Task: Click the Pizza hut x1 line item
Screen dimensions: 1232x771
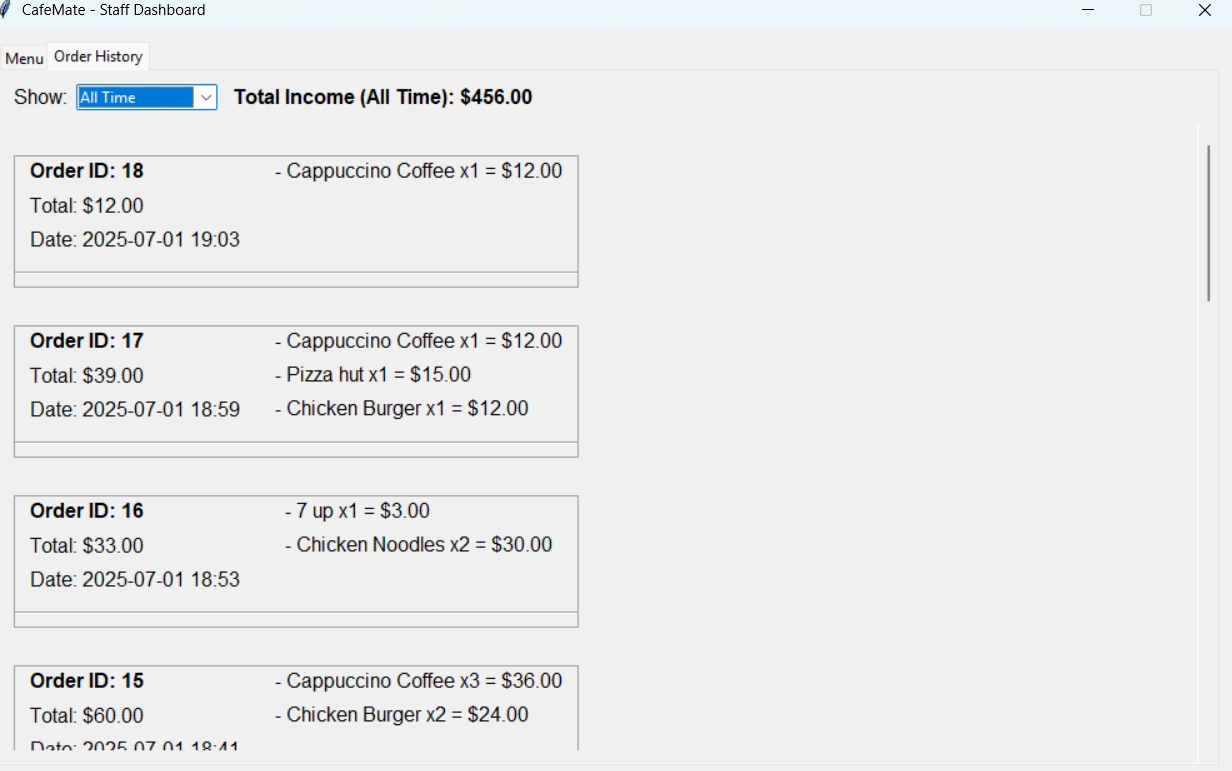Action: (372, 375)
